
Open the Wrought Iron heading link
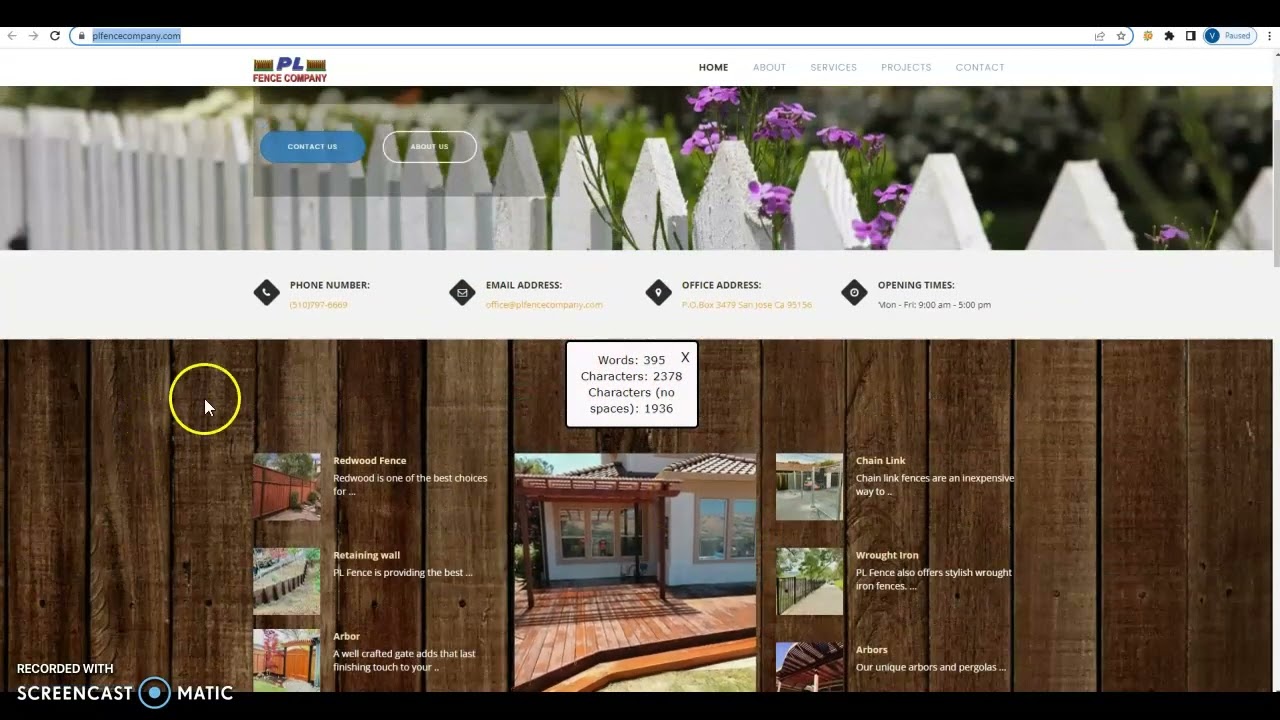click(x=887, y=555)
